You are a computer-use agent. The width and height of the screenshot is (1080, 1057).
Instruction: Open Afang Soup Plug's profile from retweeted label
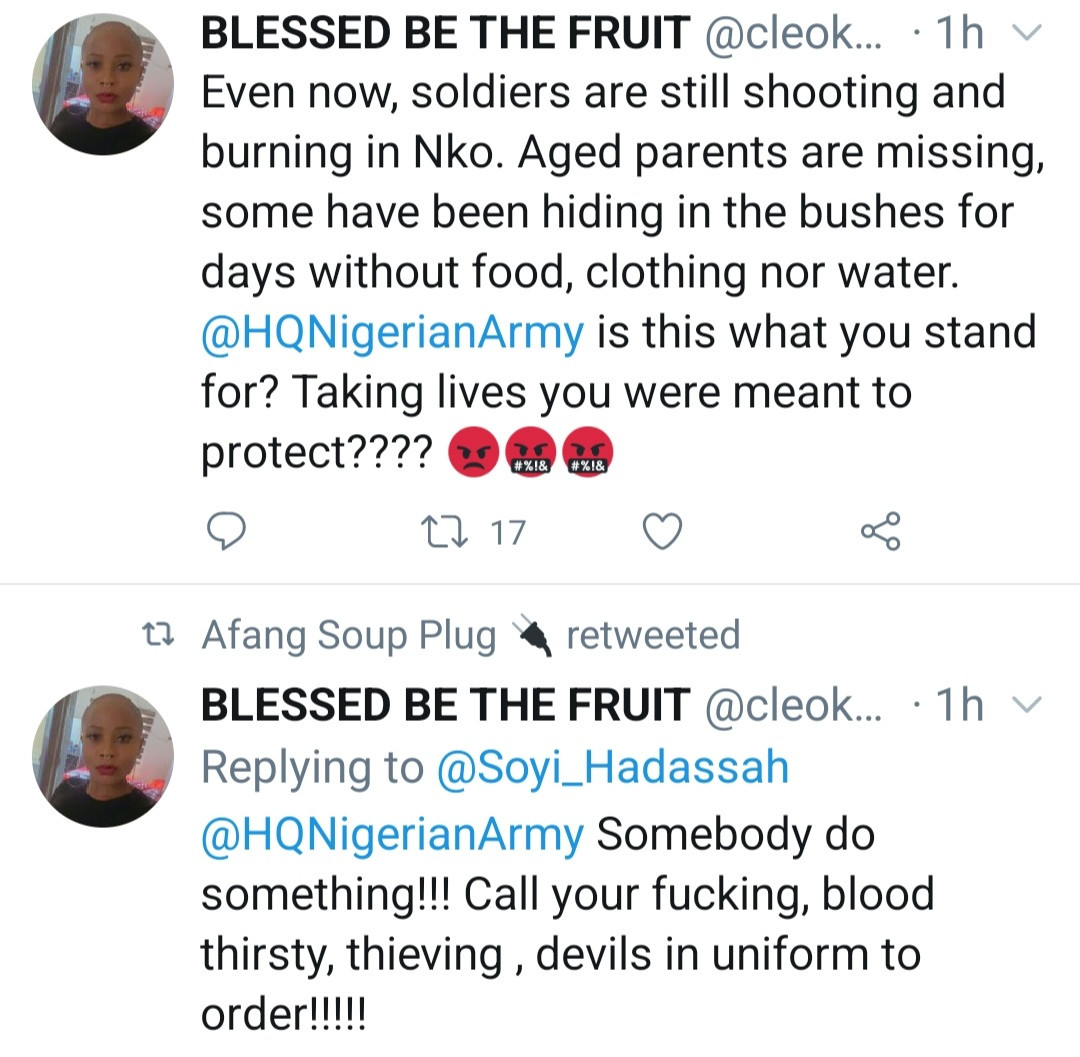tap(349, 636)
